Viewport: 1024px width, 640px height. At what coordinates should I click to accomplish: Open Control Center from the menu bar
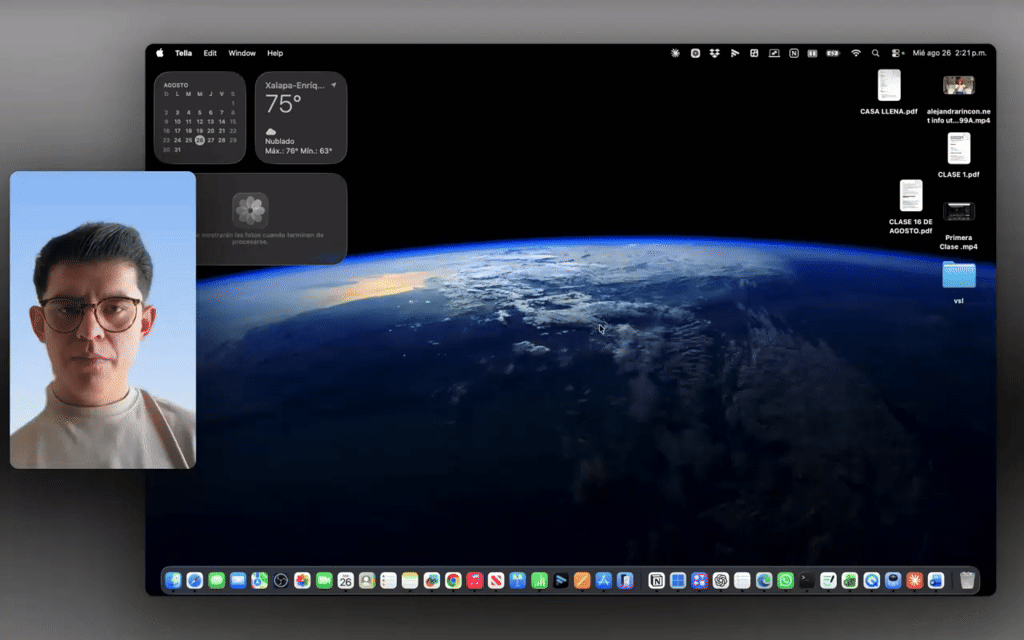point(896,54)
